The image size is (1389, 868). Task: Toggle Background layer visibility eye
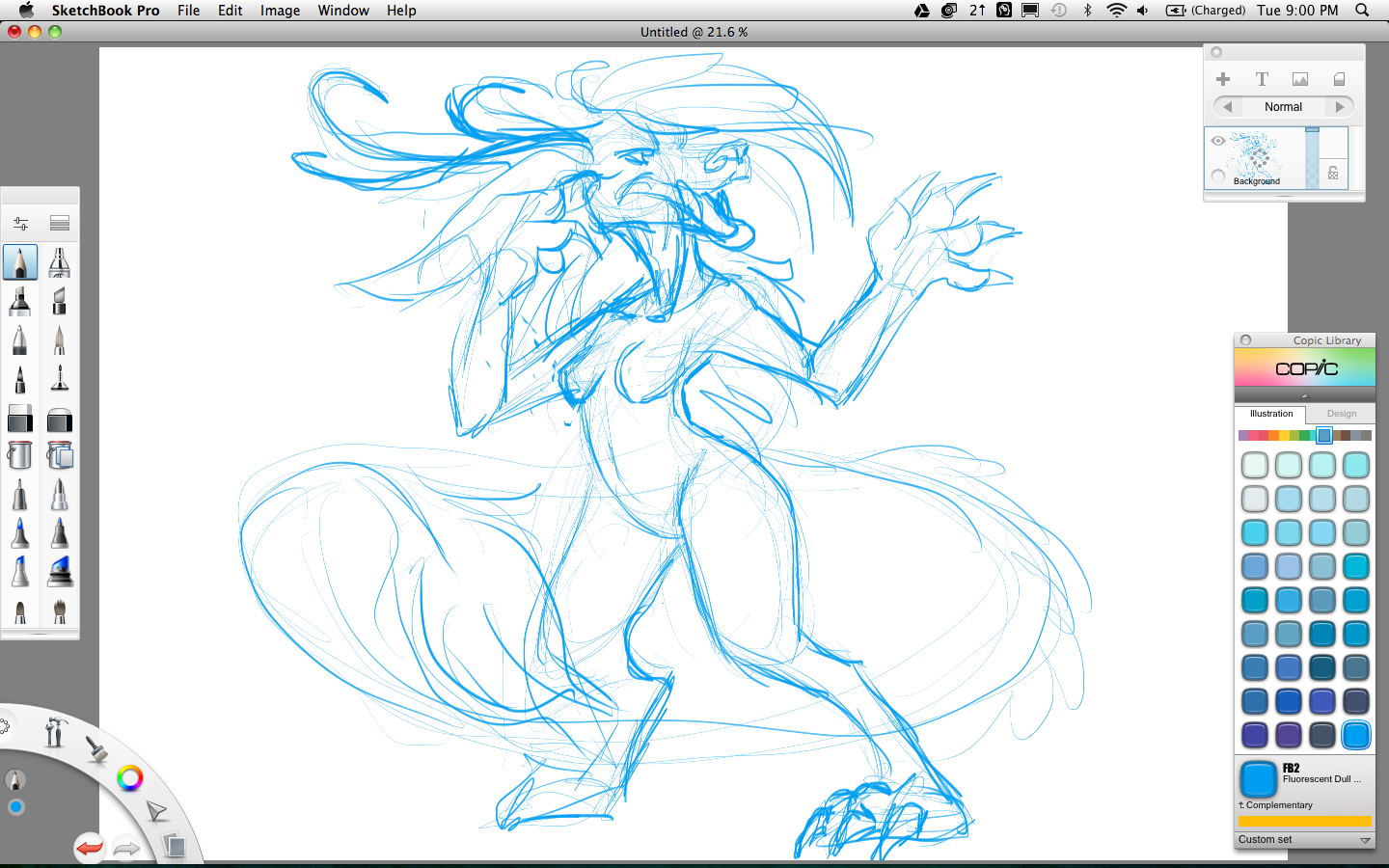coord(1218,141)
